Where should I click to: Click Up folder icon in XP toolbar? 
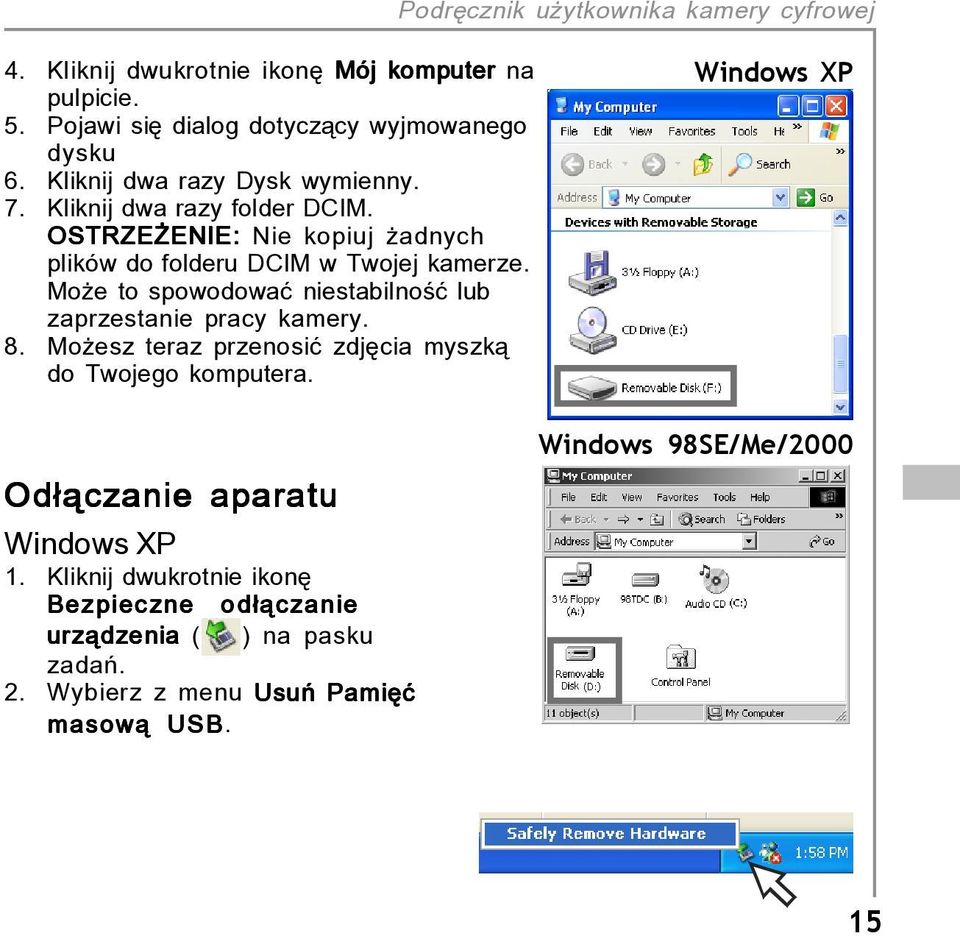click(x=703, y=164)
